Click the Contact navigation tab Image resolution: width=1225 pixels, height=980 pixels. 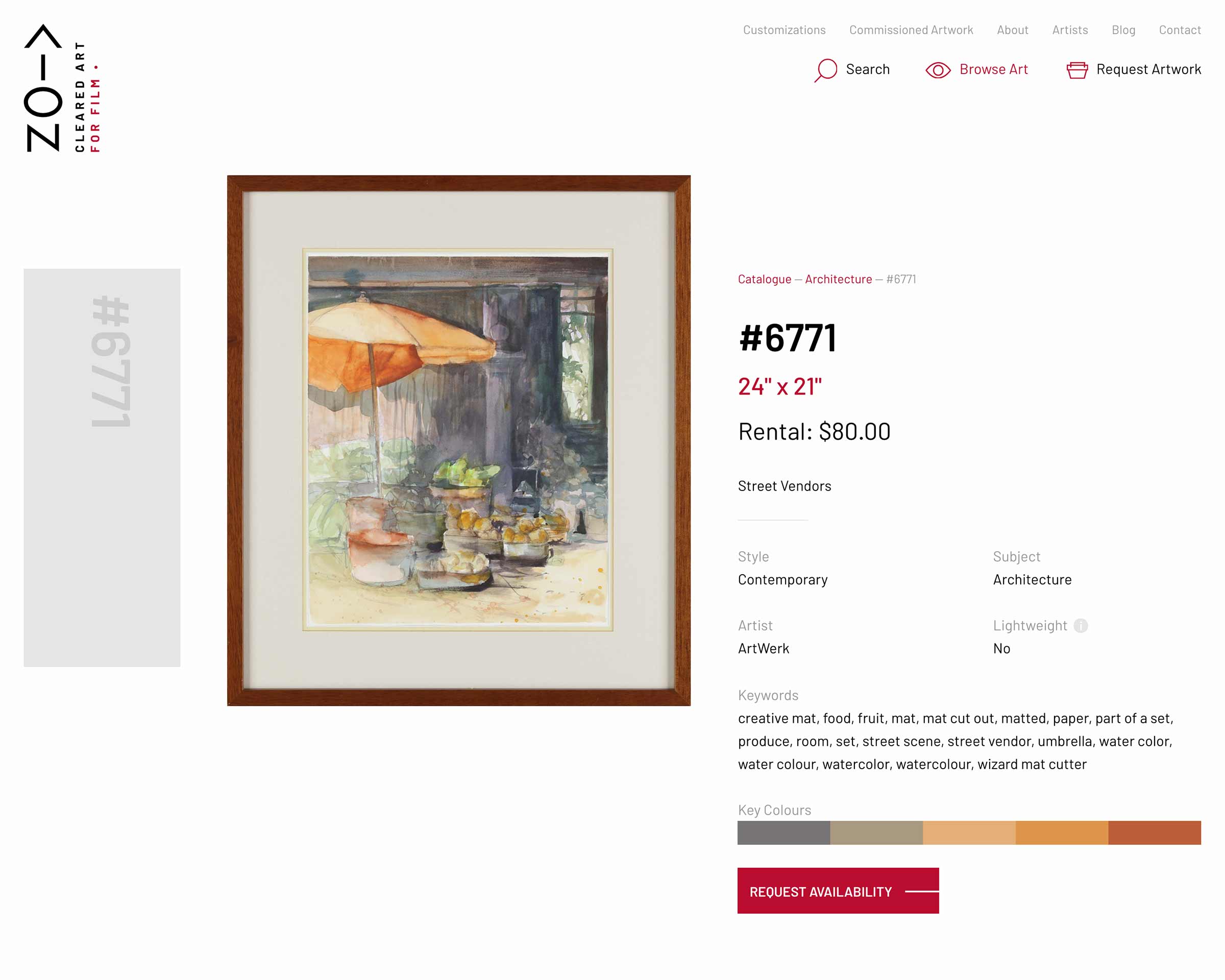[x=1180, y=29]
